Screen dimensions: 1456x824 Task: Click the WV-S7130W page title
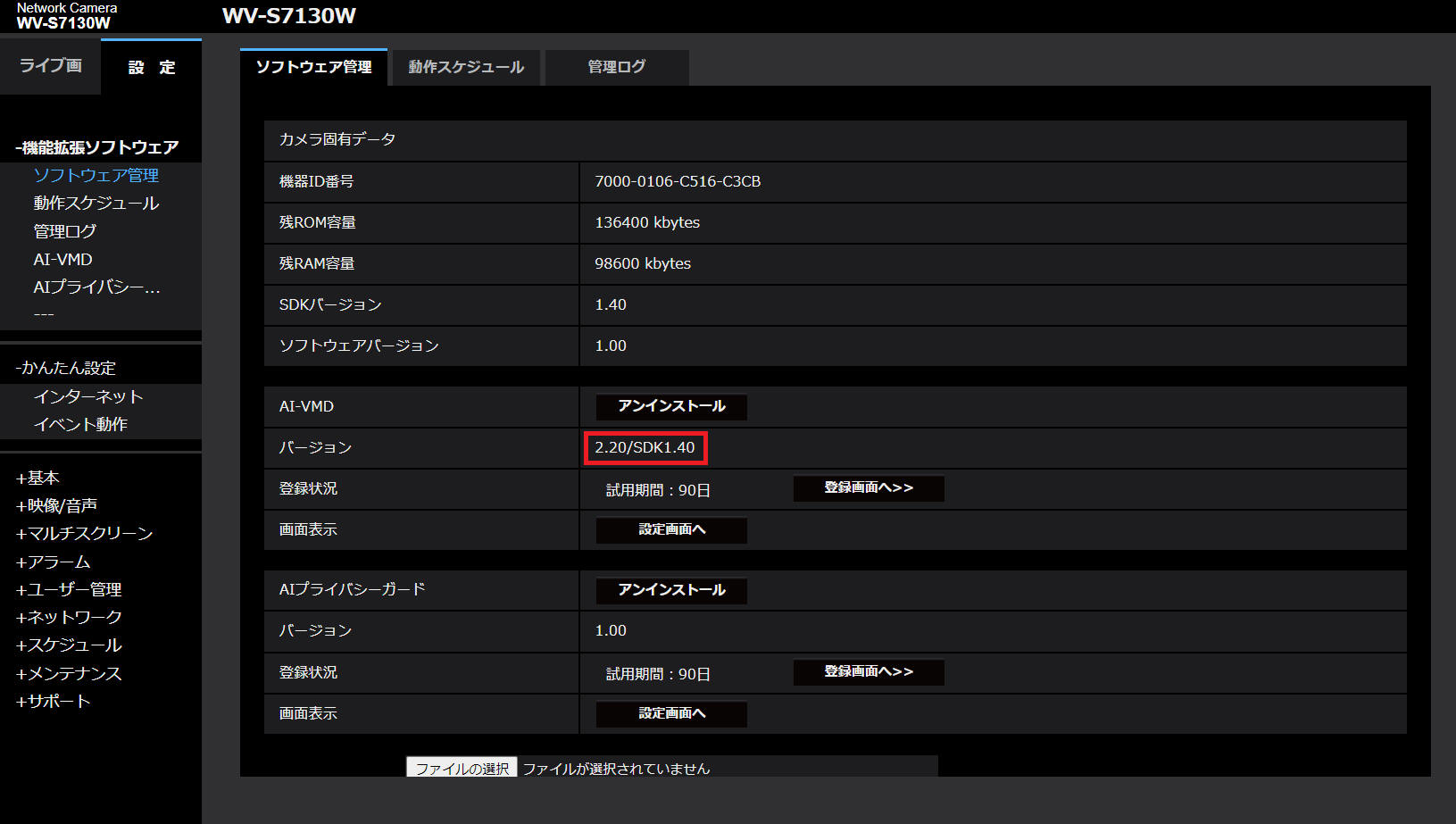tap(289, 16)
